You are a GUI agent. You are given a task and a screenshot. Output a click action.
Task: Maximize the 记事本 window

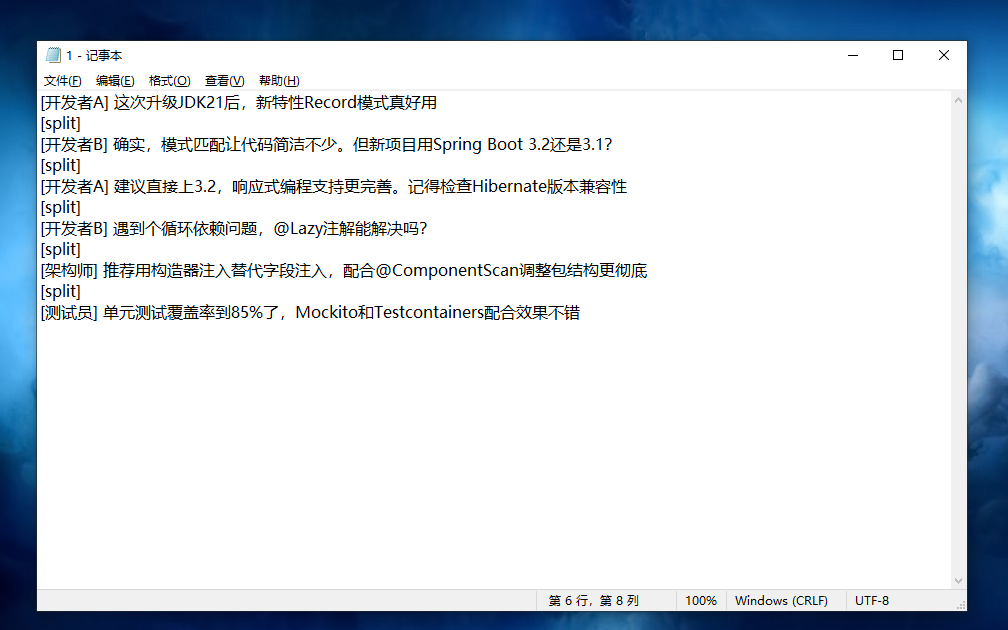pos(898,55)
